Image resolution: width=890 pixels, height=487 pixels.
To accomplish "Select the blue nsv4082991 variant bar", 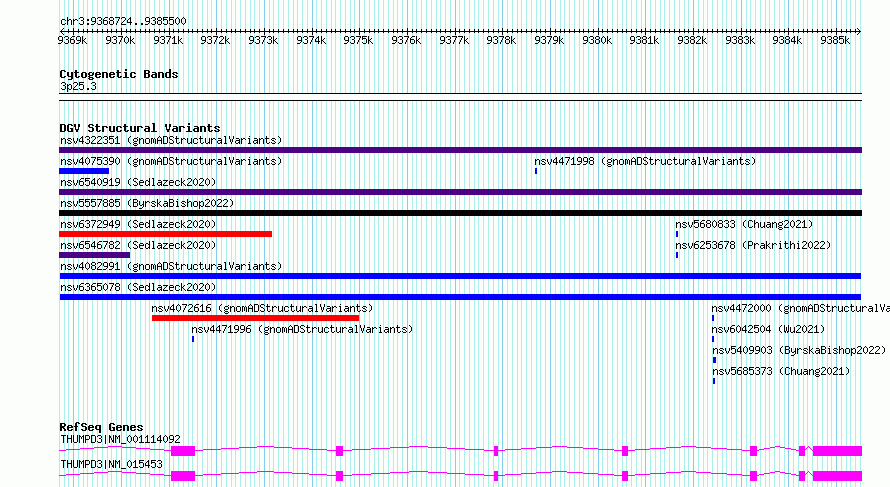I will [460, 276].
